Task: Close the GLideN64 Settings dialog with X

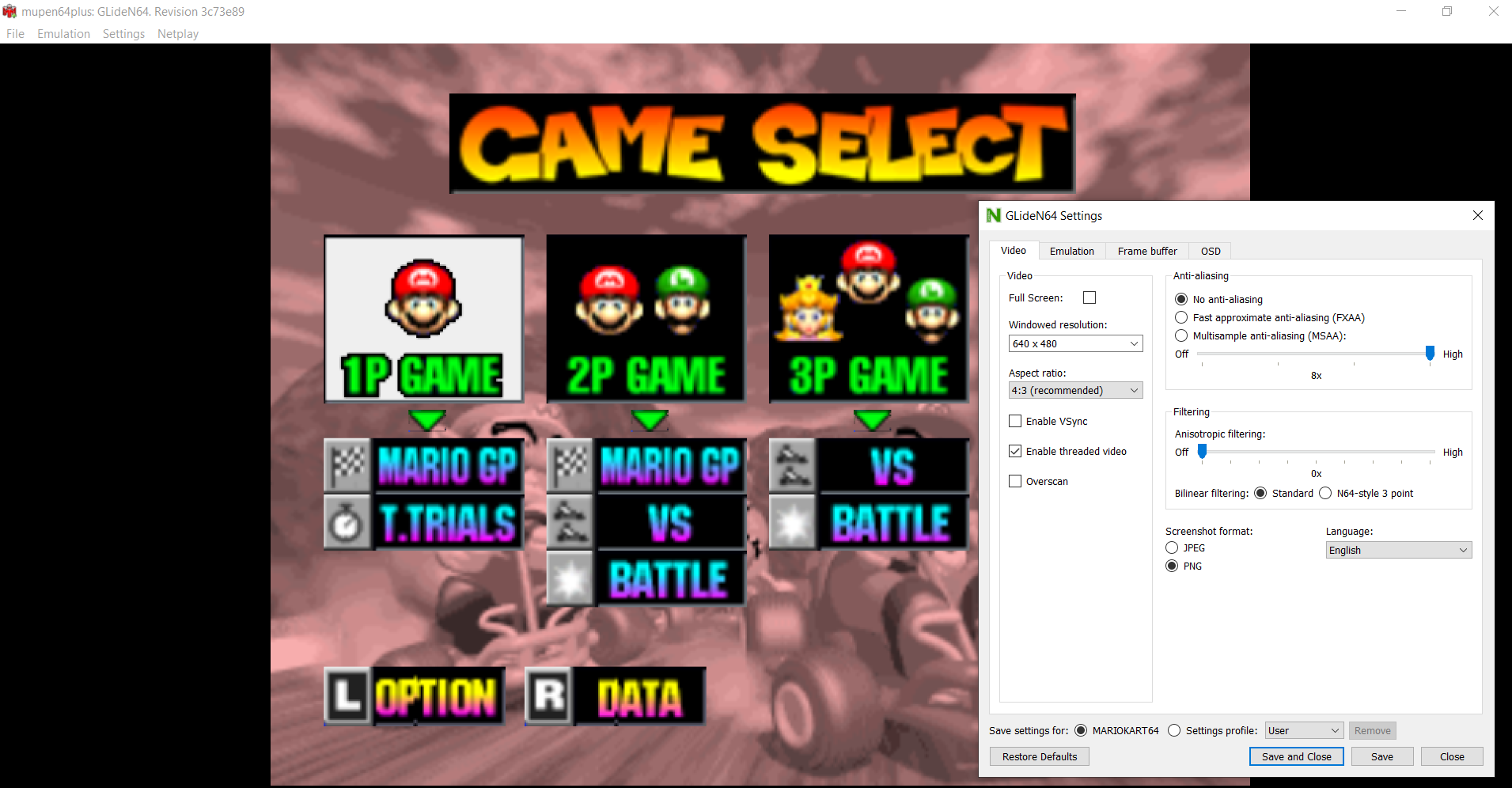Action: click(1477, 215)
